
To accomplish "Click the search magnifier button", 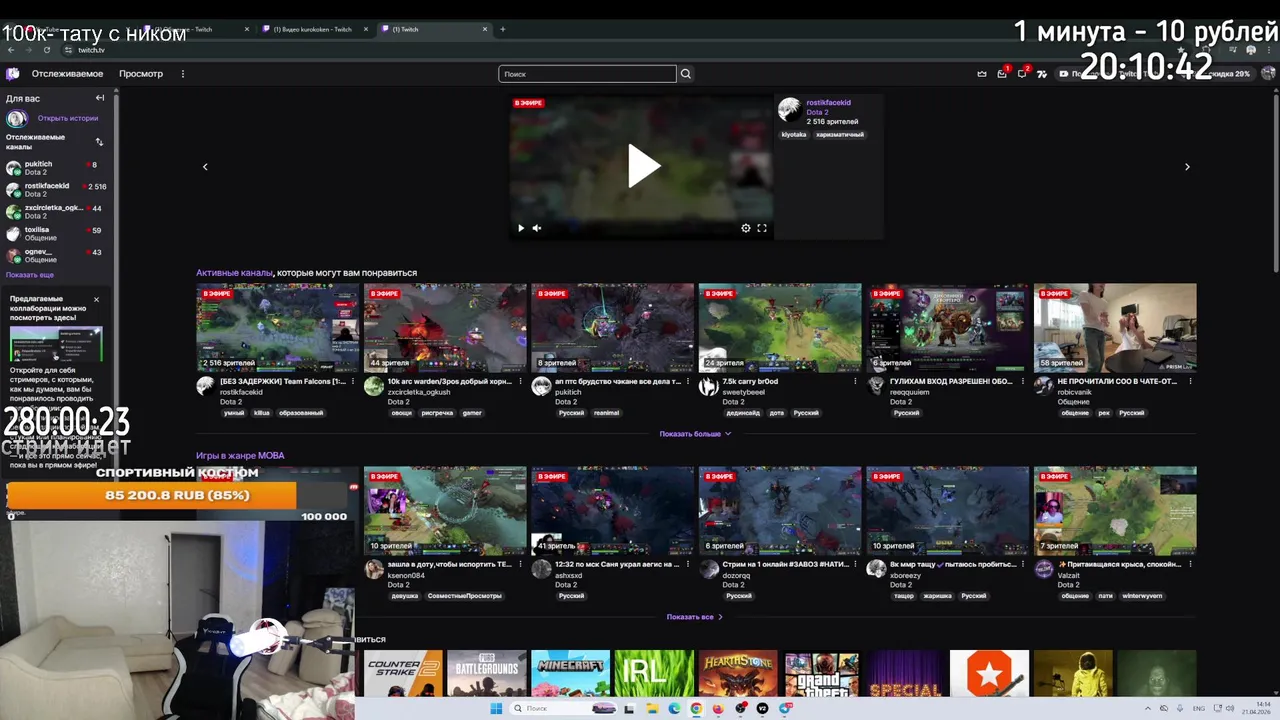I will (x=686, y=73).
